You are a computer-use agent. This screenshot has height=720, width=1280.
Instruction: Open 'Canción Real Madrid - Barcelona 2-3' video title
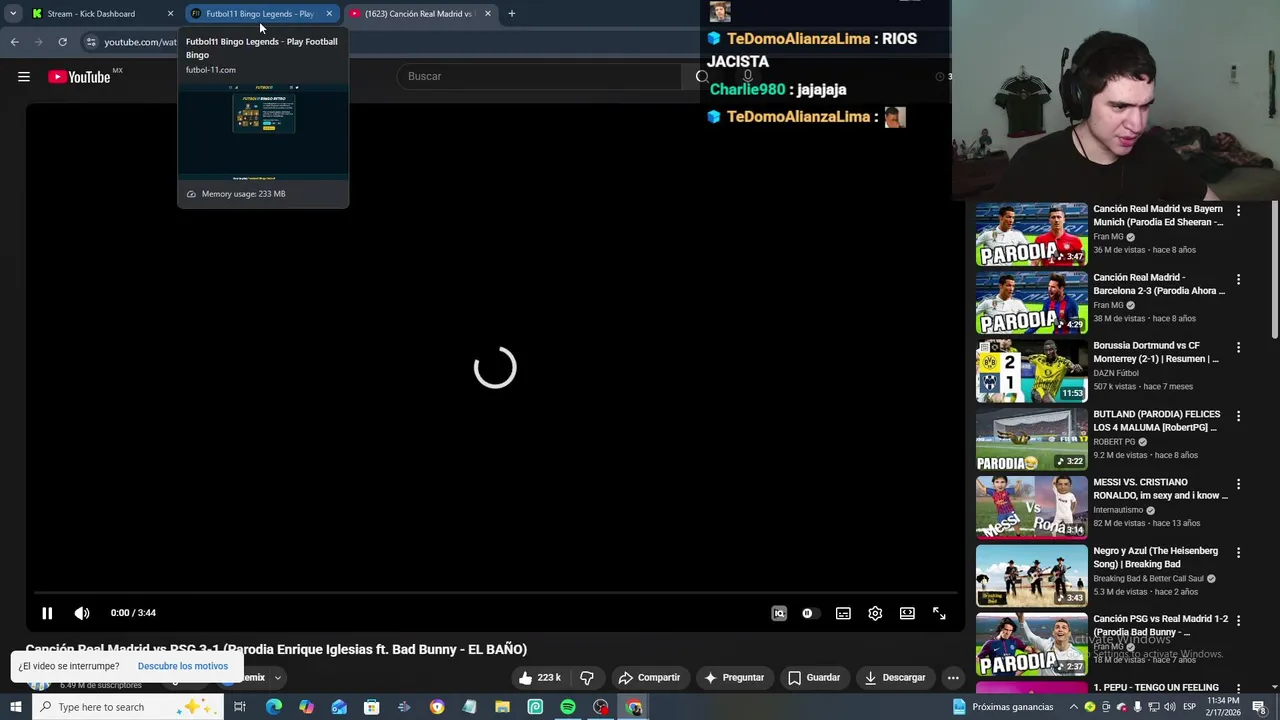point(1158,284)
